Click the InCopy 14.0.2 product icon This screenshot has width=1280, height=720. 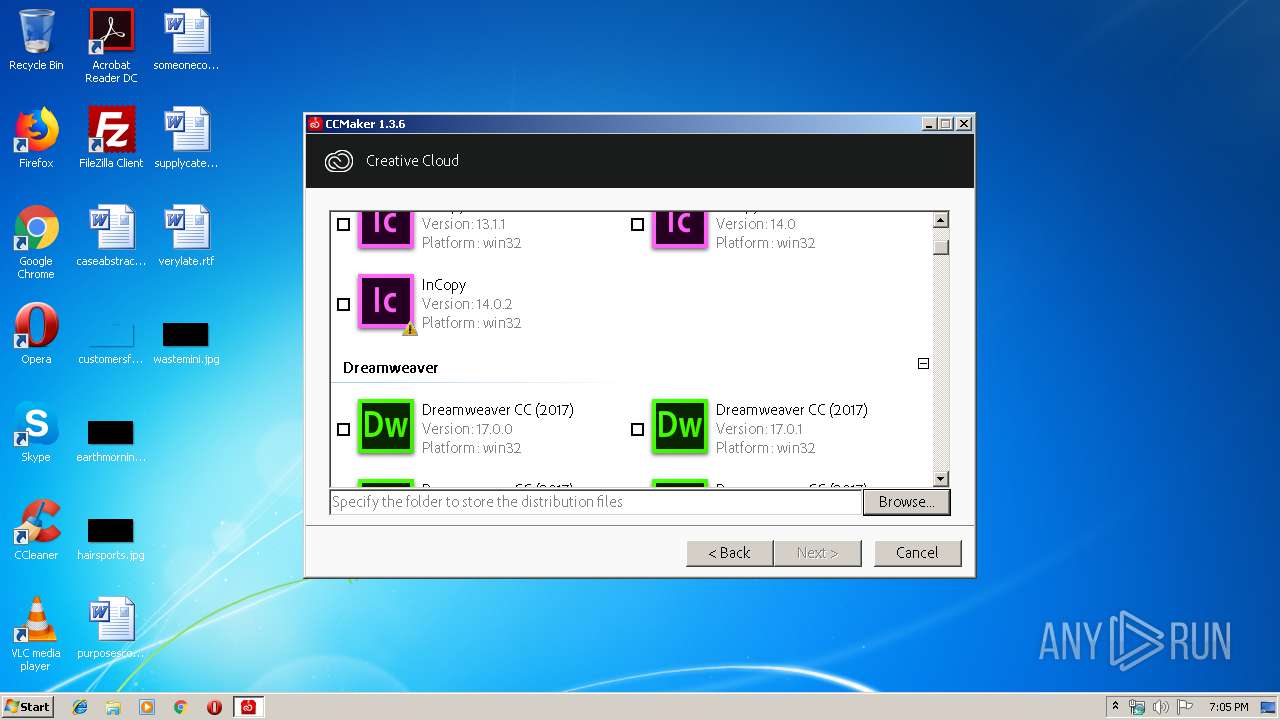(x=386, y=302)
